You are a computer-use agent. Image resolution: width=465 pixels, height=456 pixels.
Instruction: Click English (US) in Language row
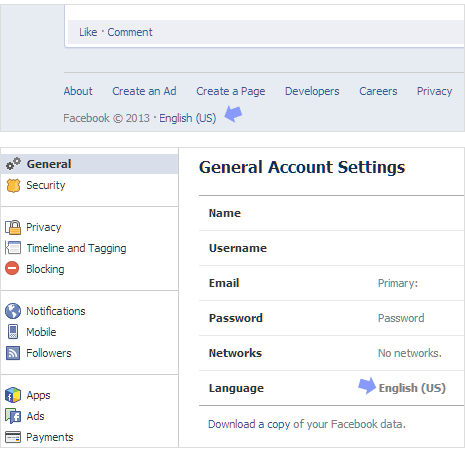(412, 388)
